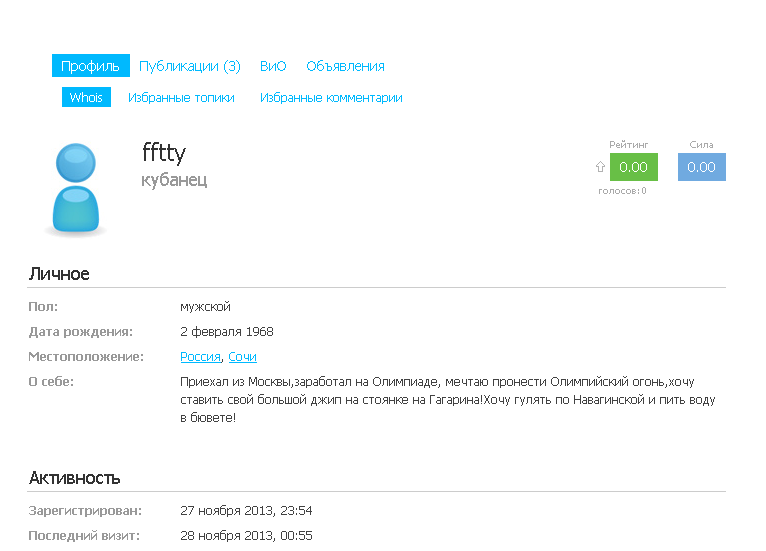Viewport: 766px width, 551px height.
Task: Follow the Сочи location link
Action: 242,357
